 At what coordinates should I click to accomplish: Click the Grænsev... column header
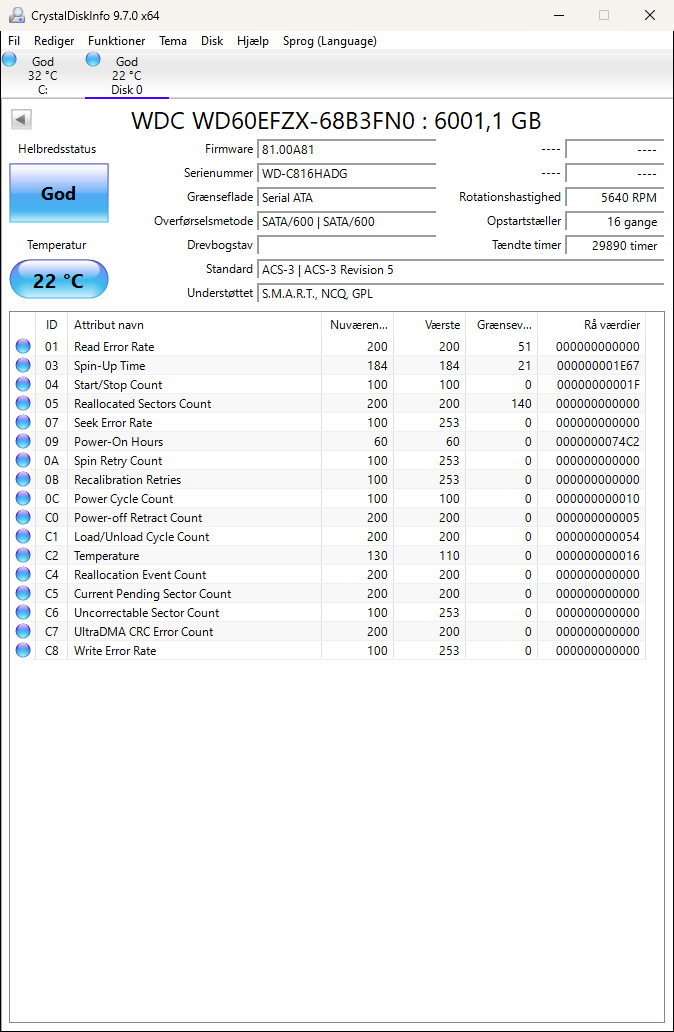pyautogui.click(x=502, y=324)
